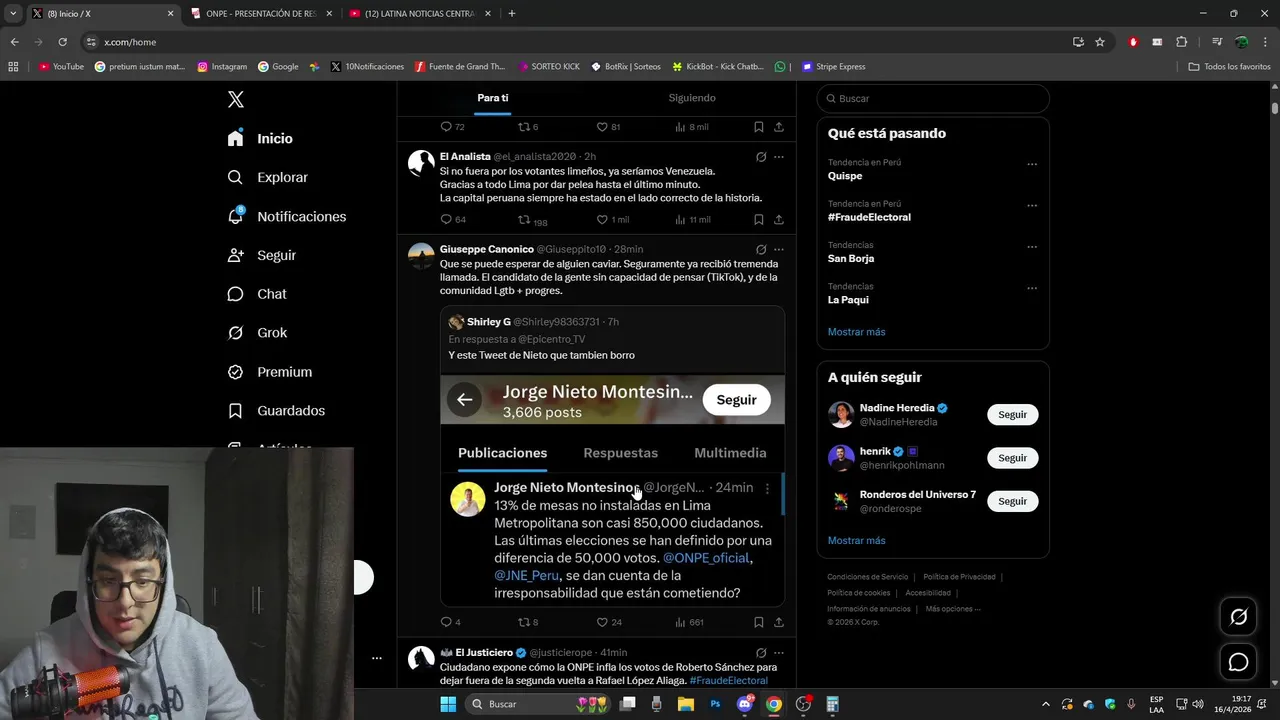Open more options on El Justiciero's post
1280x720 pixels.
tap(779, 653)
